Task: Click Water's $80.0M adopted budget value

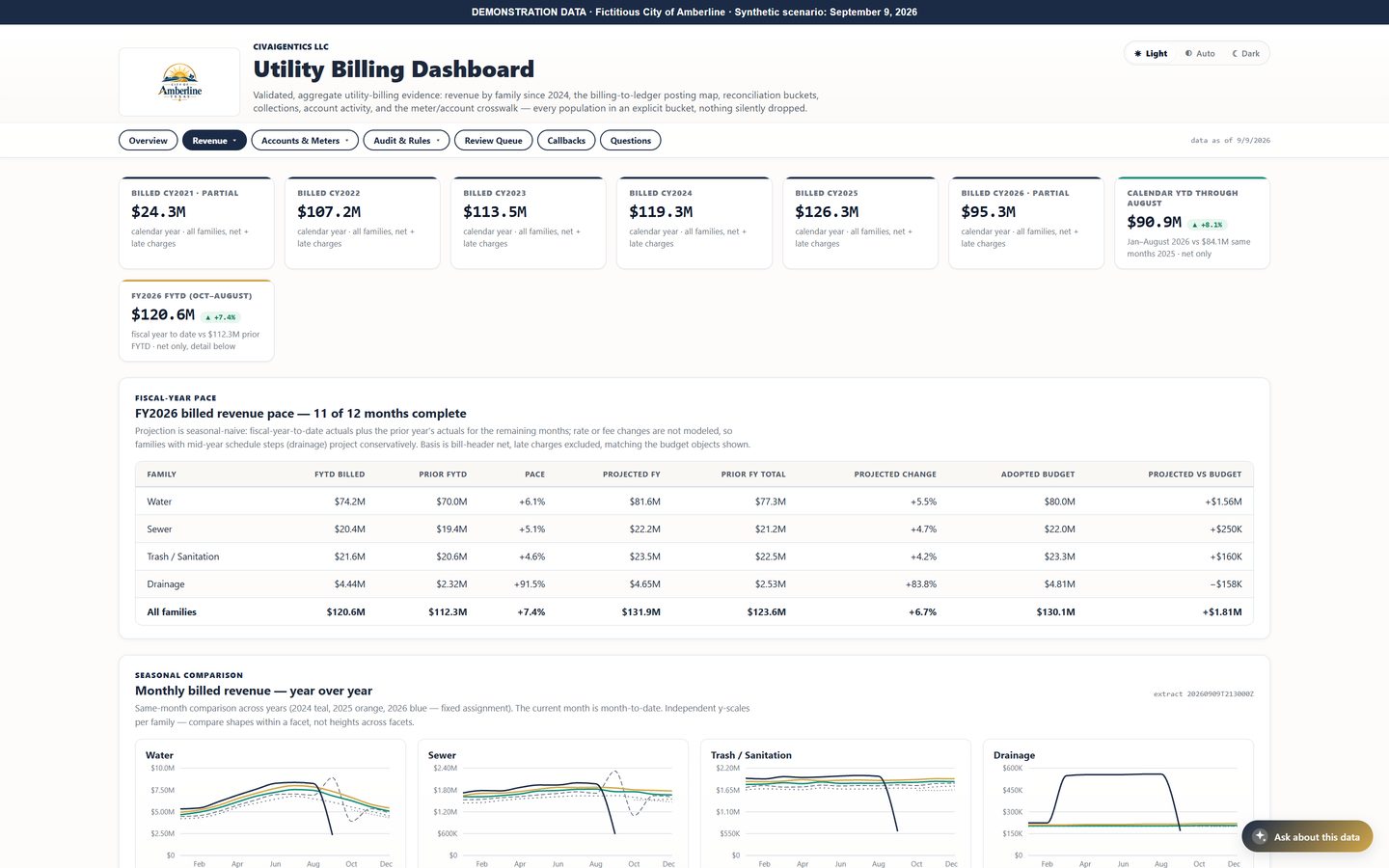Action: (x=1059, y=502)
